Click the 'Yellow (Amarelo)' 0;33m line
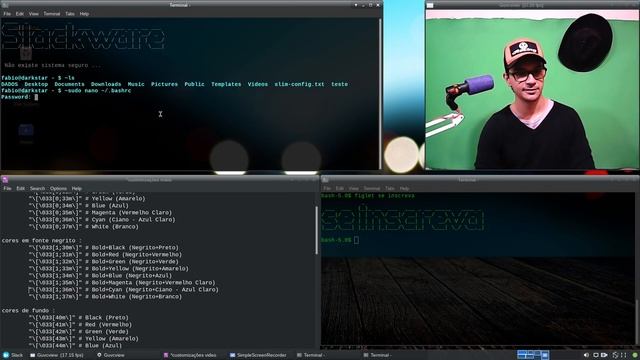The image size is (640, 360). pos(87,199)
